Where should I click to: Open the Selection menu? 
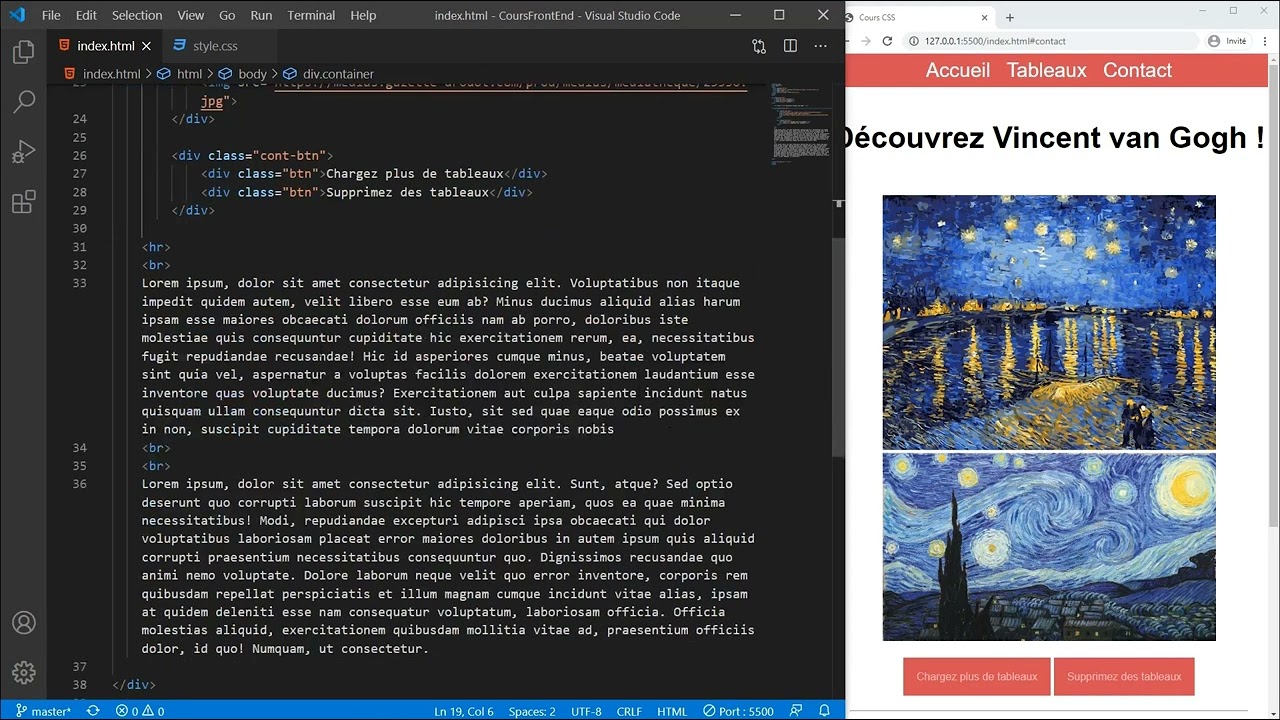click(137, 15)
